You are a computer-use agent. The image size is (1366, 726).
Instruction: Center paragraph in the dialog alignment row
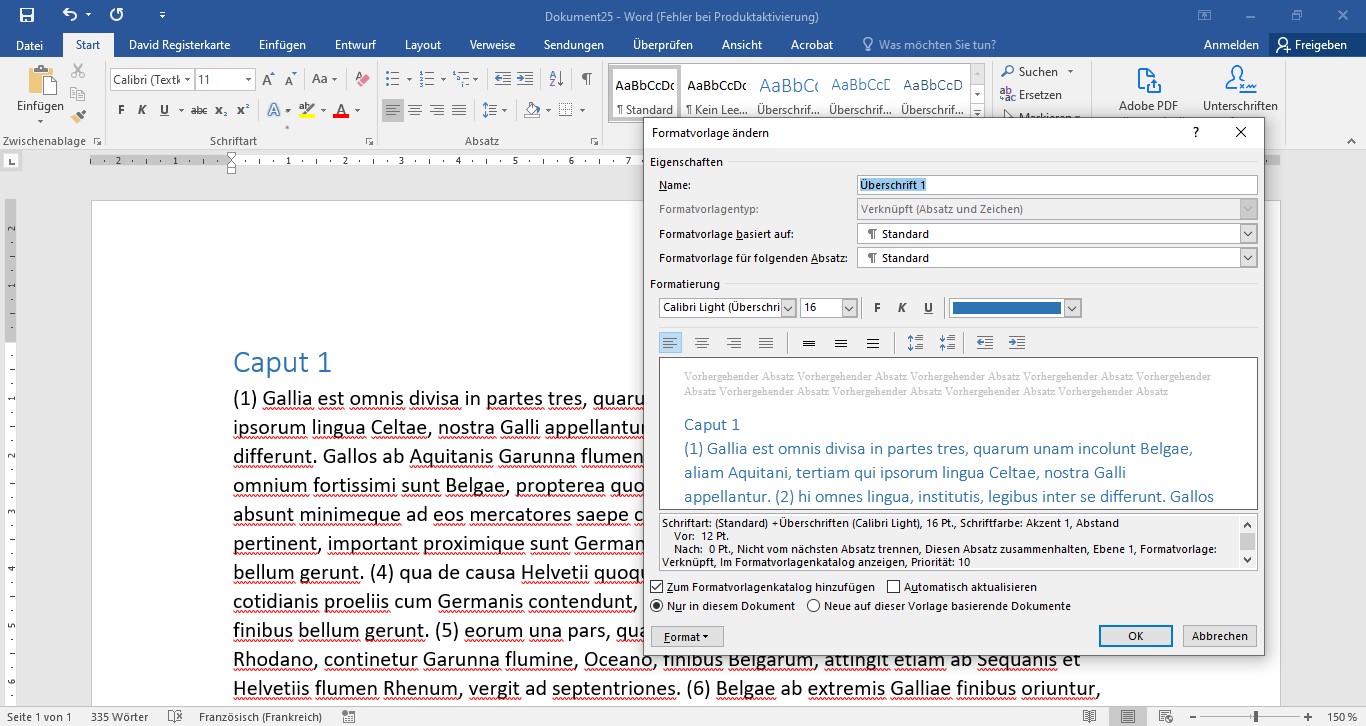click(x=702, y=343)
